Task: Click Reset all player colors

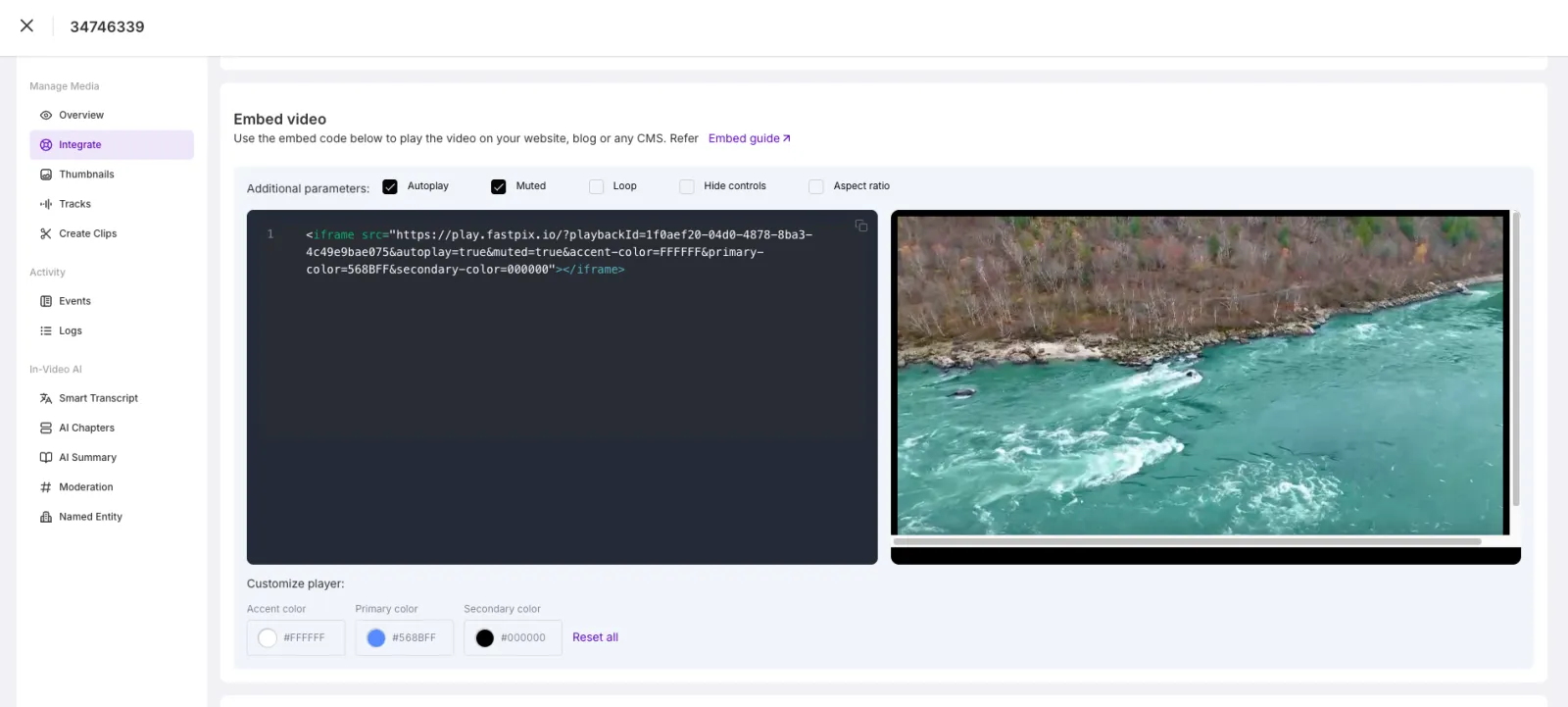Action: (x=595, y=637)
